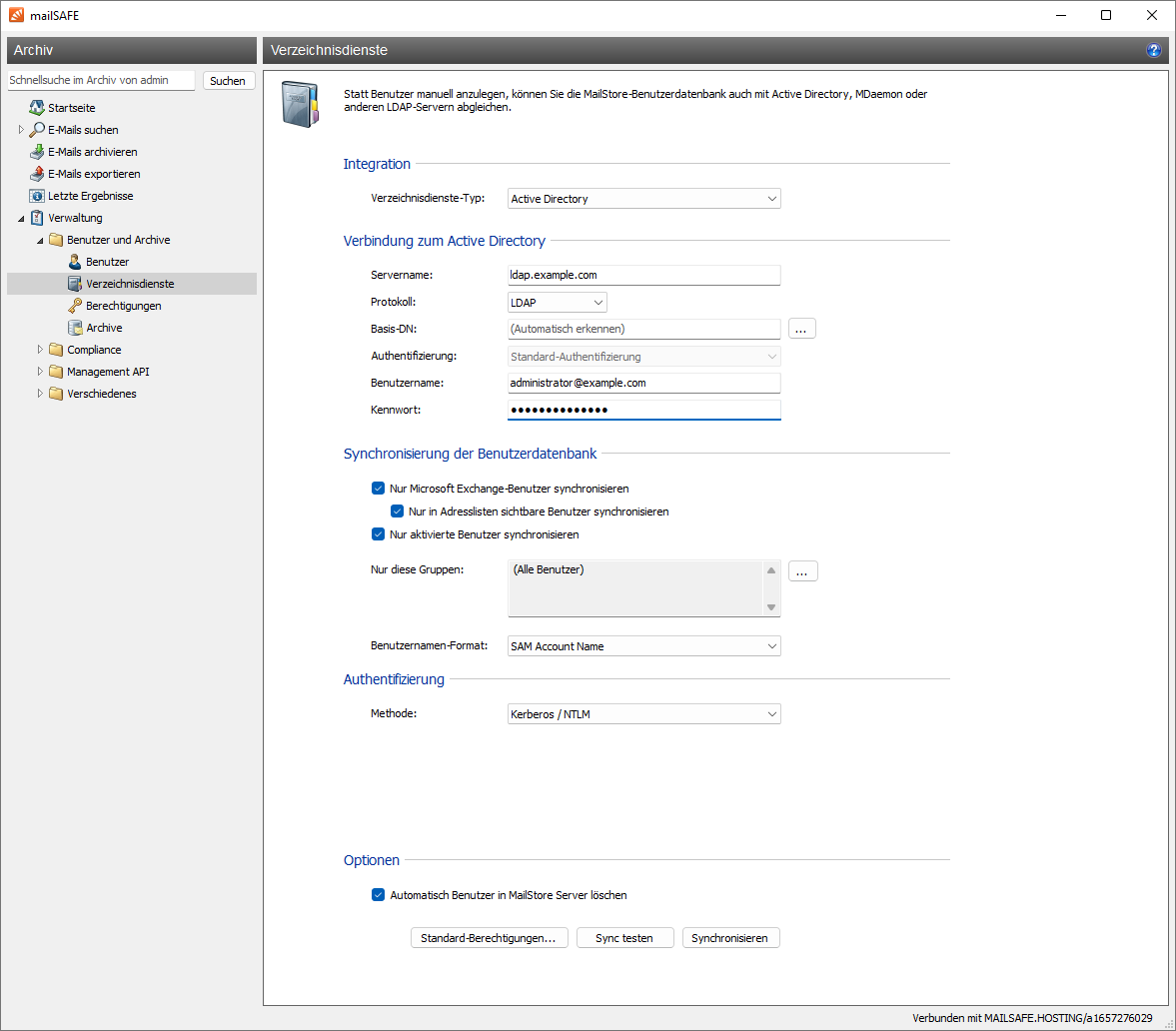
Task: Click the E-Mails exportieren icon
Action: pyautogui.click(x=37, y=174)
